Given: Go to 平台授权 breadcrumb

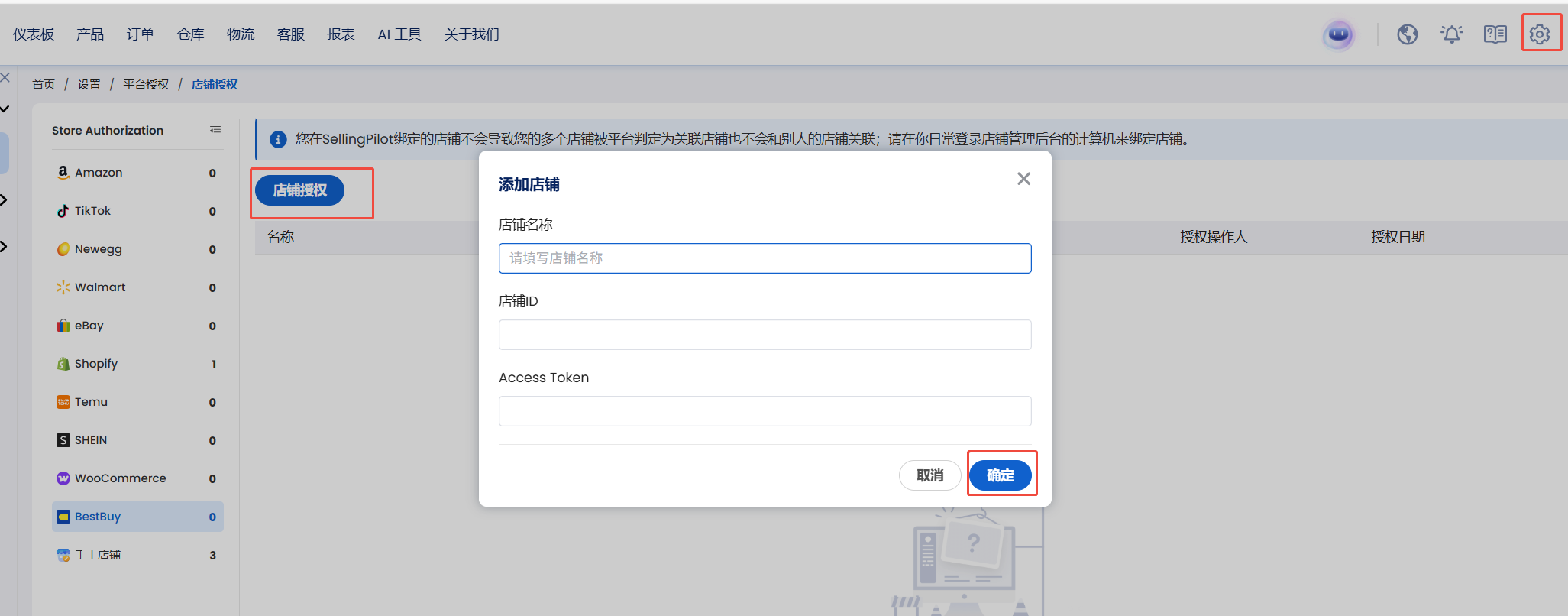Looking at the screenshot, I should (x=147, y=85).
